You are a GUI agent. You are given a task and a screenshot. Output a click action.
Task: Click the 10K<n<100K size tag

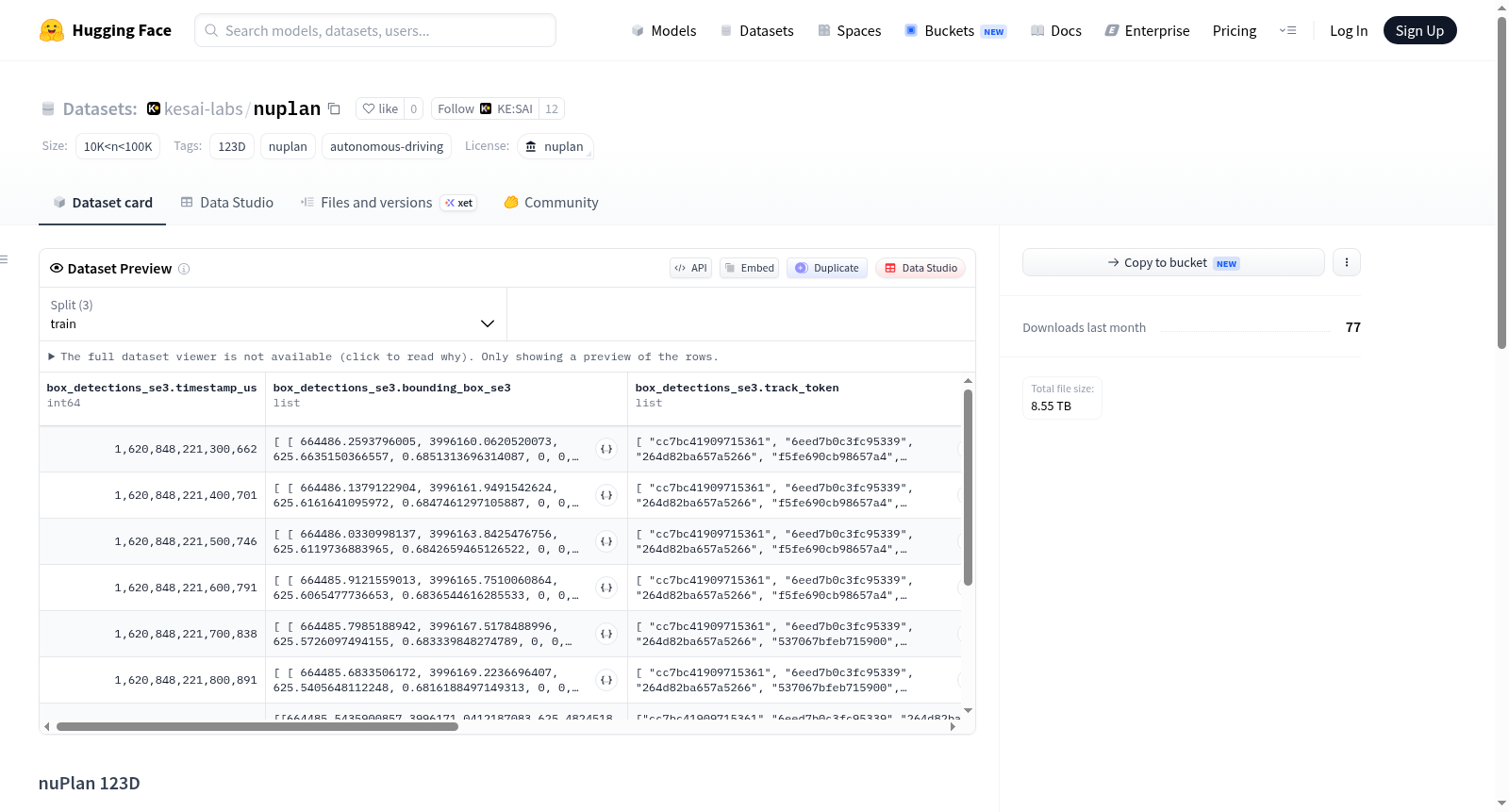pos(118,146)
